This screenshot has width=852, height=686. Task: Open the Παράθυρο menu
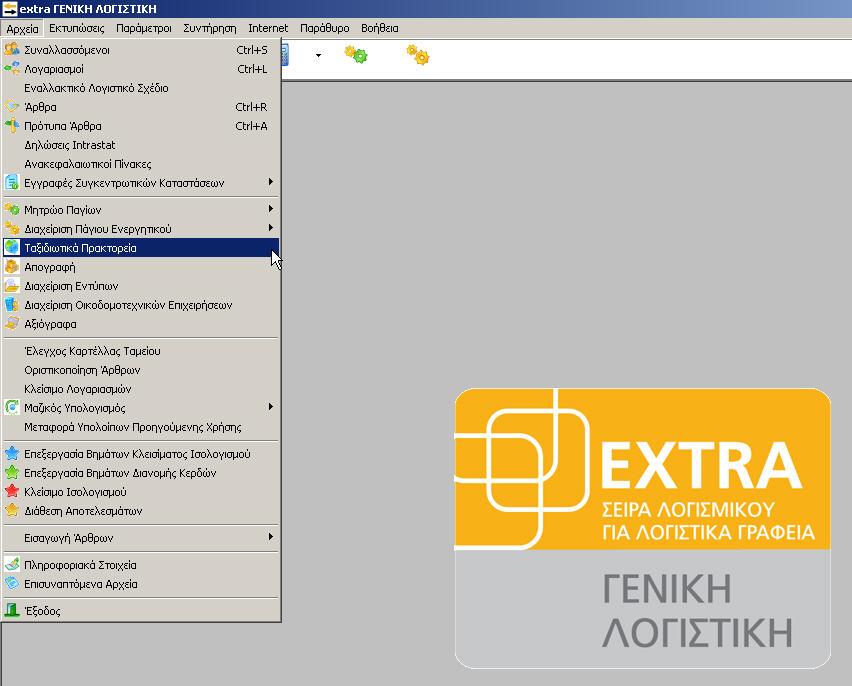(x=324, y=28)
